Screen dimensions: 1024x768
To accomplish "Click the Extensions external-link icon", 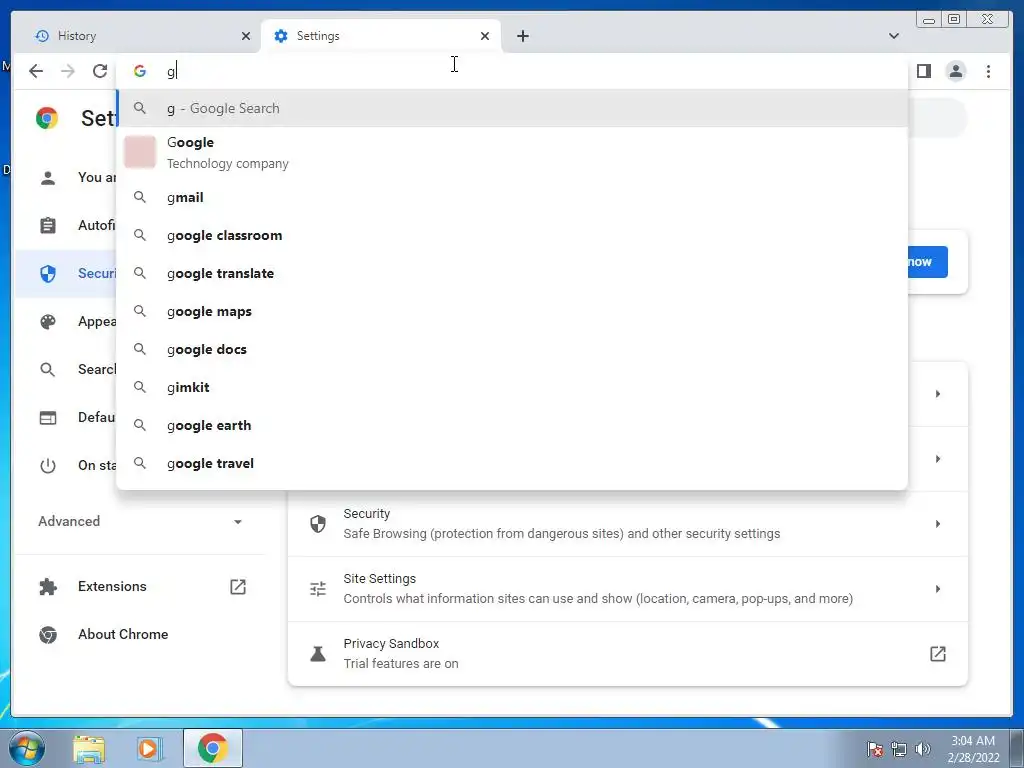I will pyautogui.click(x=238, y=586).
